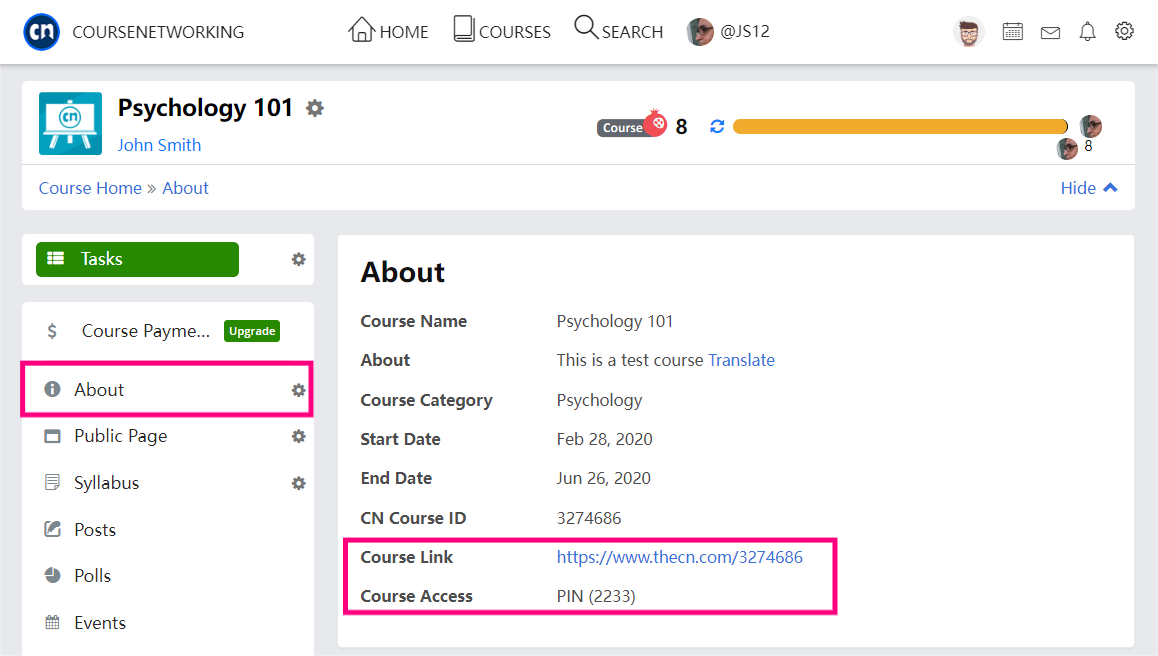Click the gear next to Public Page

click(x=298, y=437)
